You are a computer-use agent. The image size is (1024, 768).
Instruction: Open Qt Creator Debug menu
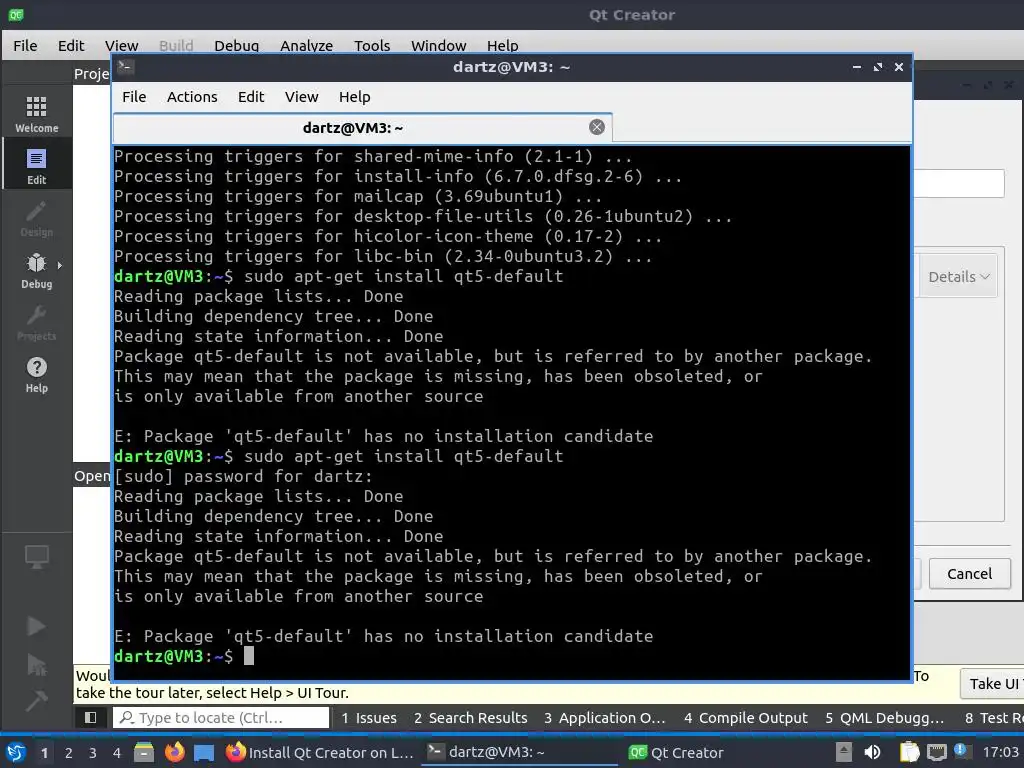[236, 46]
